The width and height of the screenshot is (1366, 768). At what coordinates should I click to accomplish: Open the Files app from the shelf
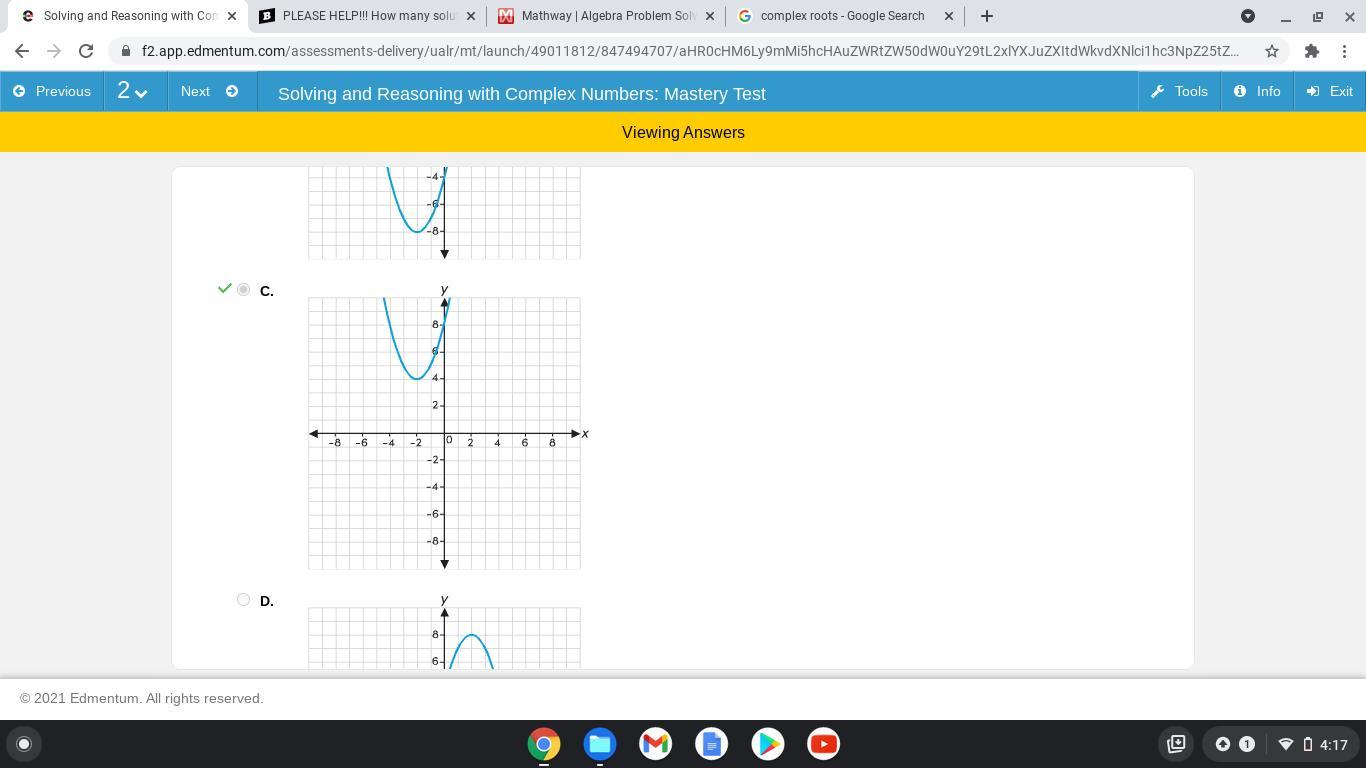pos(600,744)
